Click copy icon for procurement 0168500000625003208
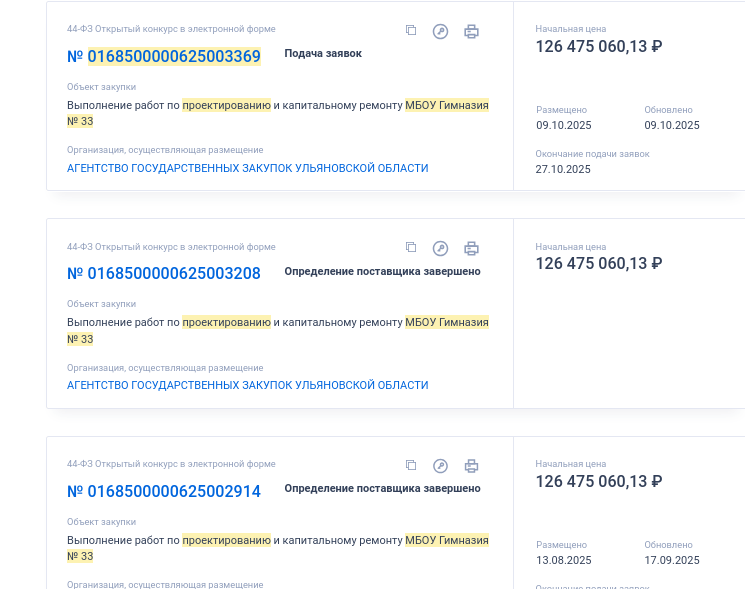Viewport: 745px width, 589px height. (411, 248)
